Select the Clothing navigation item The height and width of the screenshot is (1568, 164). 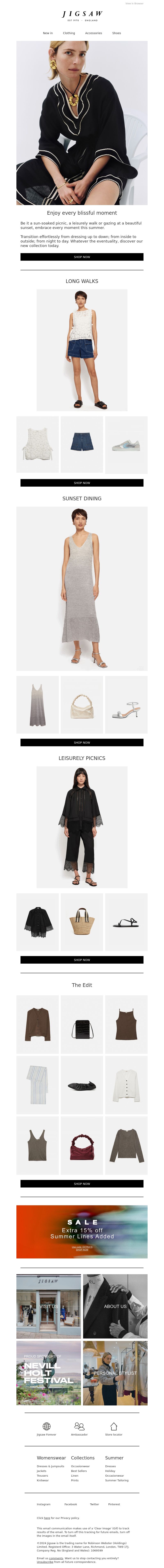(x=69, y=33)
